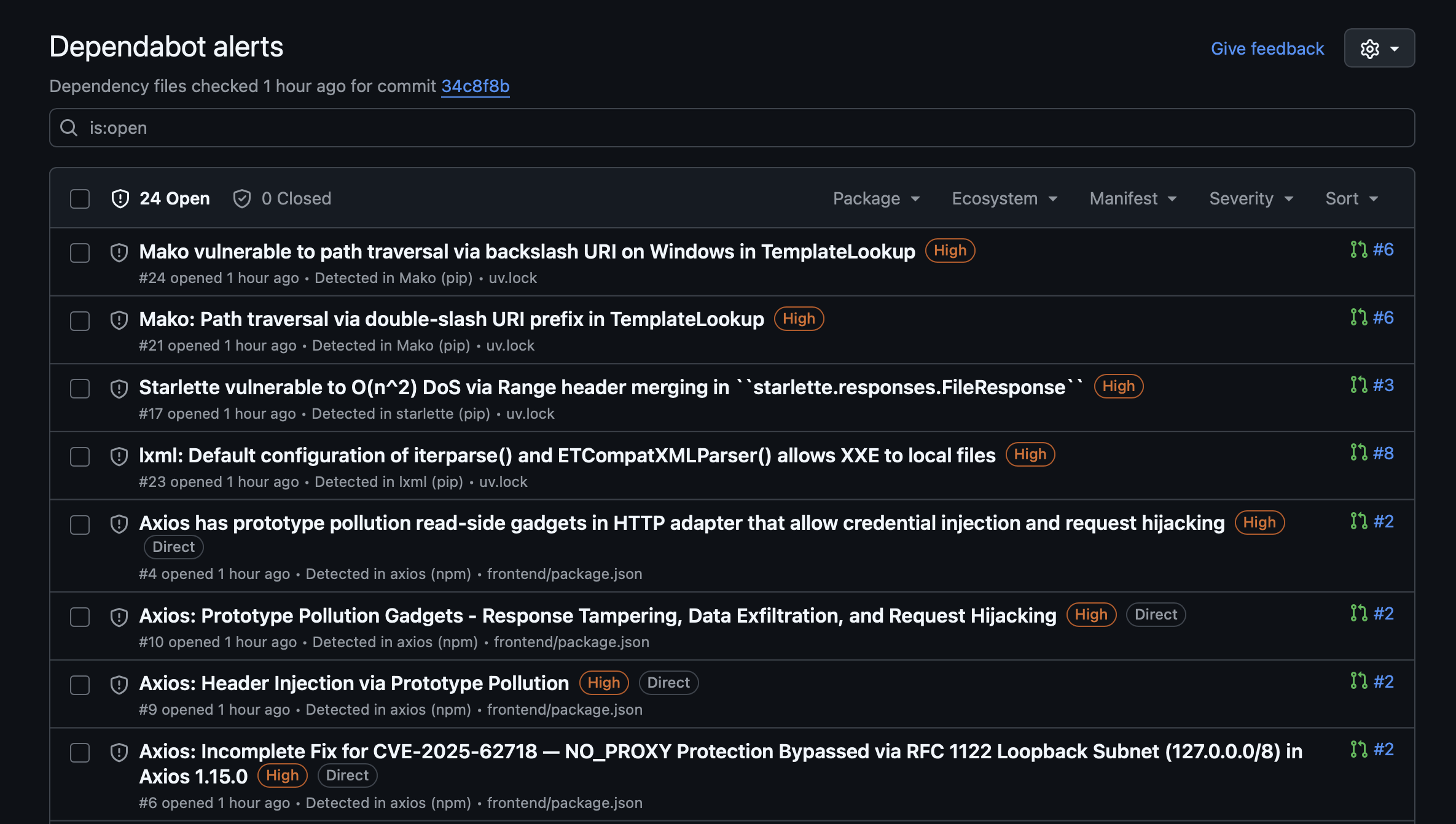Screen dimensions: 1456x824
Task: Focus the is:open search field
Action: 732,128
